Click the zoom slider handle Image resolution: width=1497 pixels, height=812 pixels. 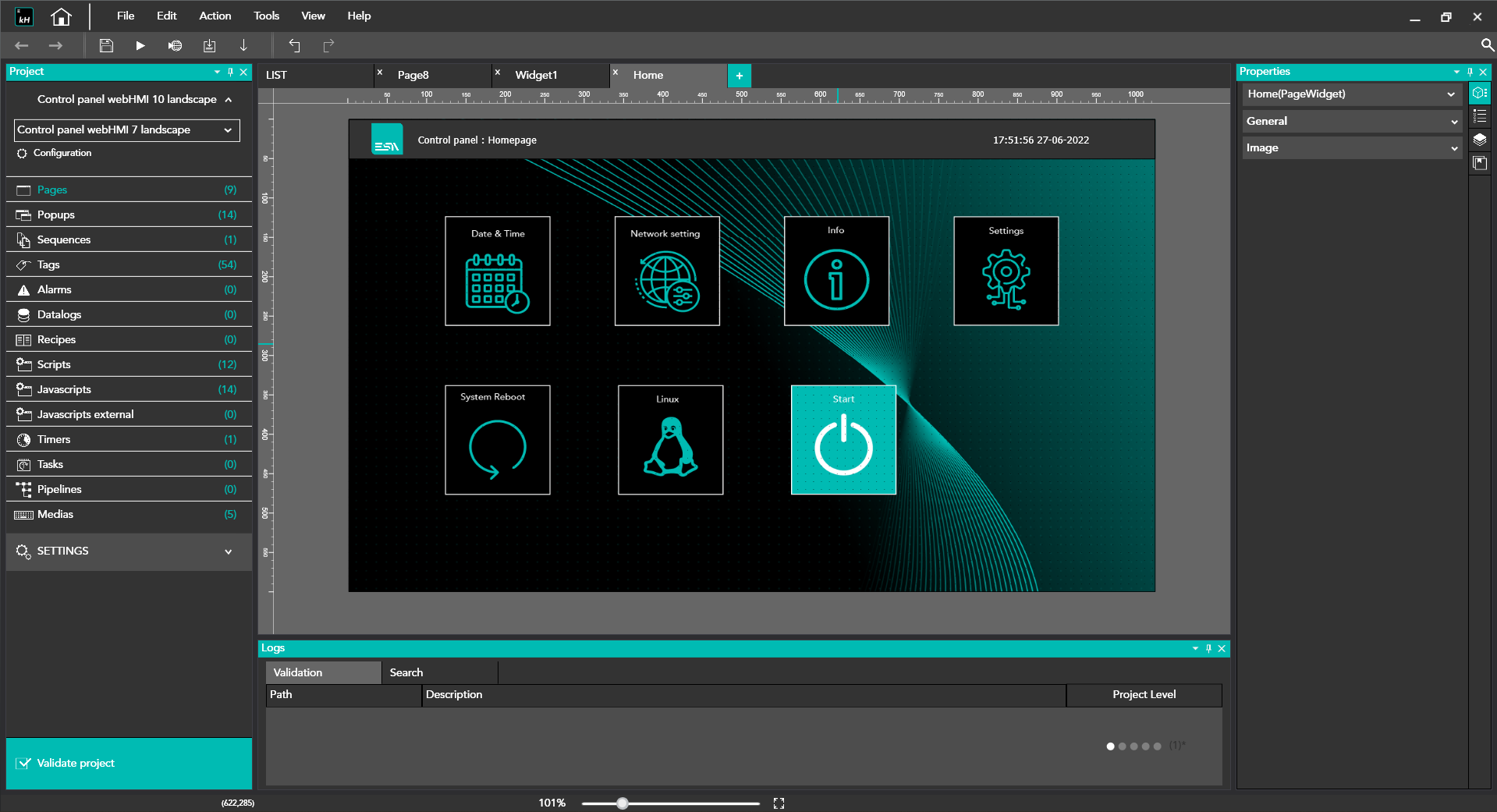click(623, 803)
